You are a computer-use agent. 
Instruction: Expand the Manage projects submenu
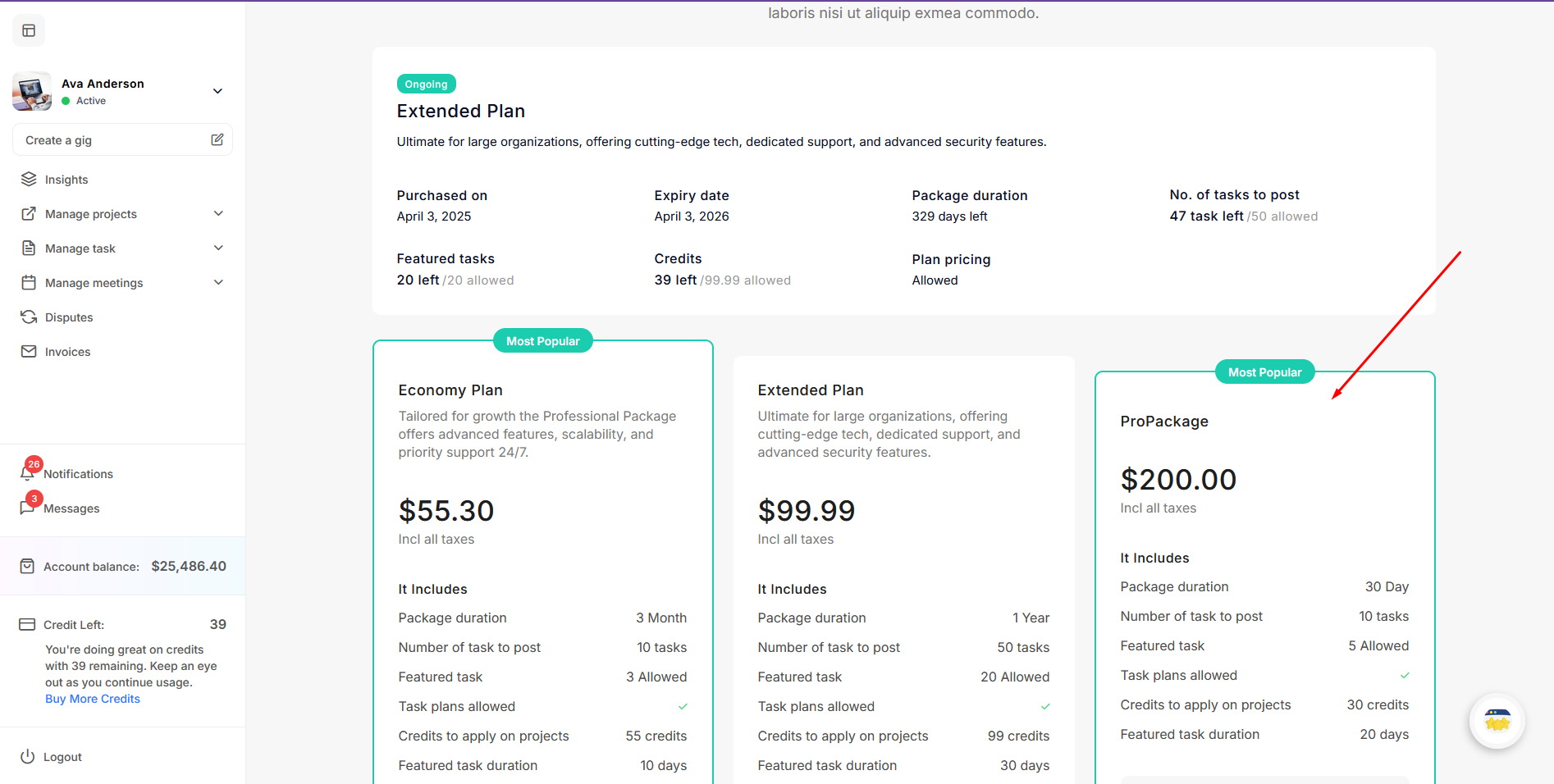click(218, 214)
